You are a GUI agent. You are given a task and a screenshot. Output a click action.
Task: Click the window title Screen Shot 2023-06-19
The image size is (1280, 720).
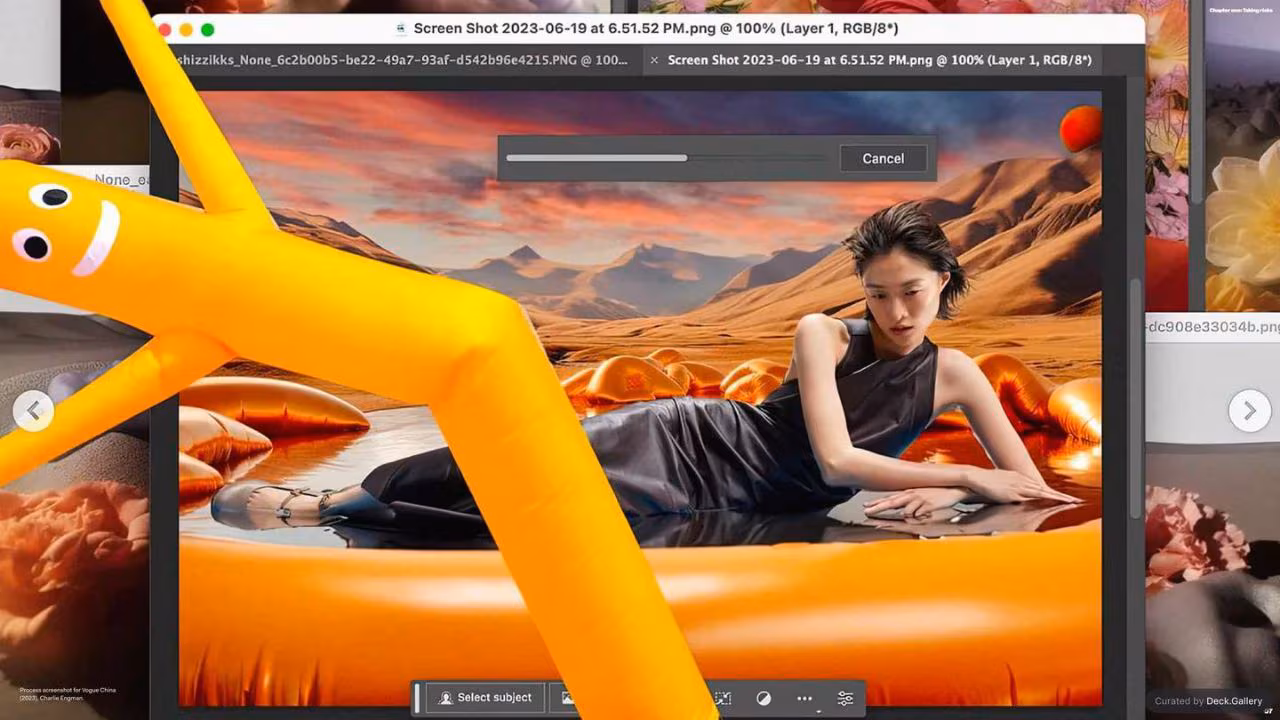[x=655, y=29]
